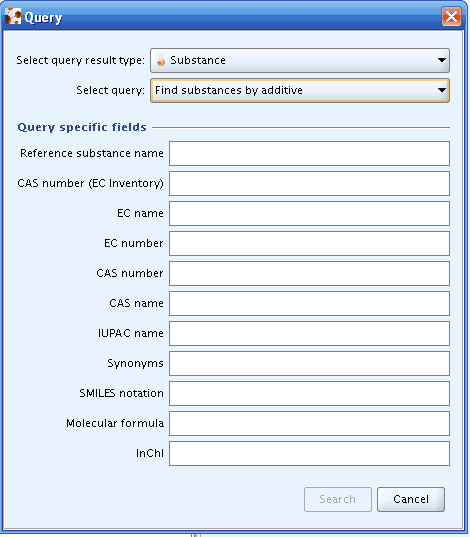The width and height of the screenshot is (470, 537).
Task: Focus the CAS number text box
Action: point(309,273)
